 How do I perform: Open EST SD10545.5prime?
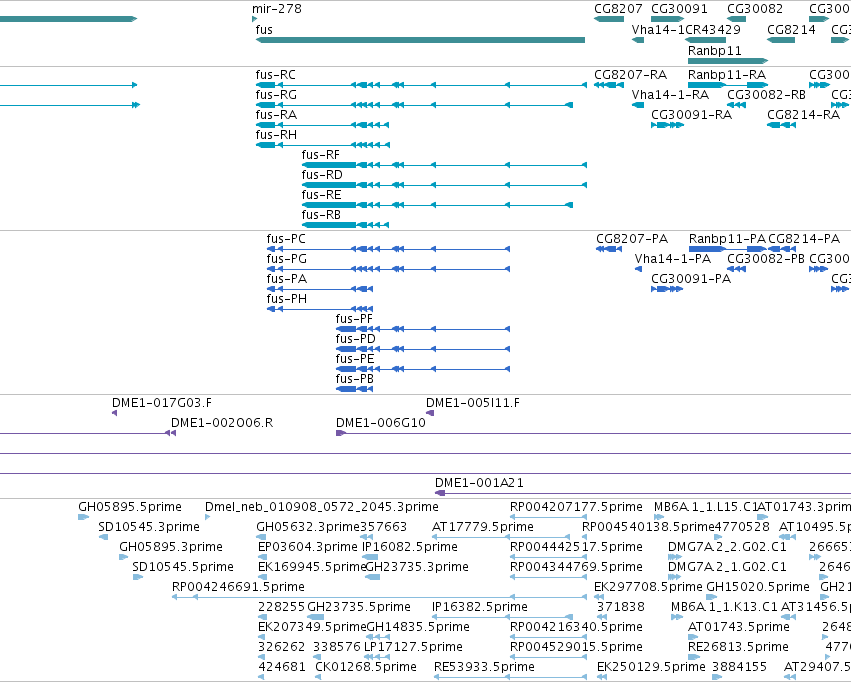coord(138,577)
